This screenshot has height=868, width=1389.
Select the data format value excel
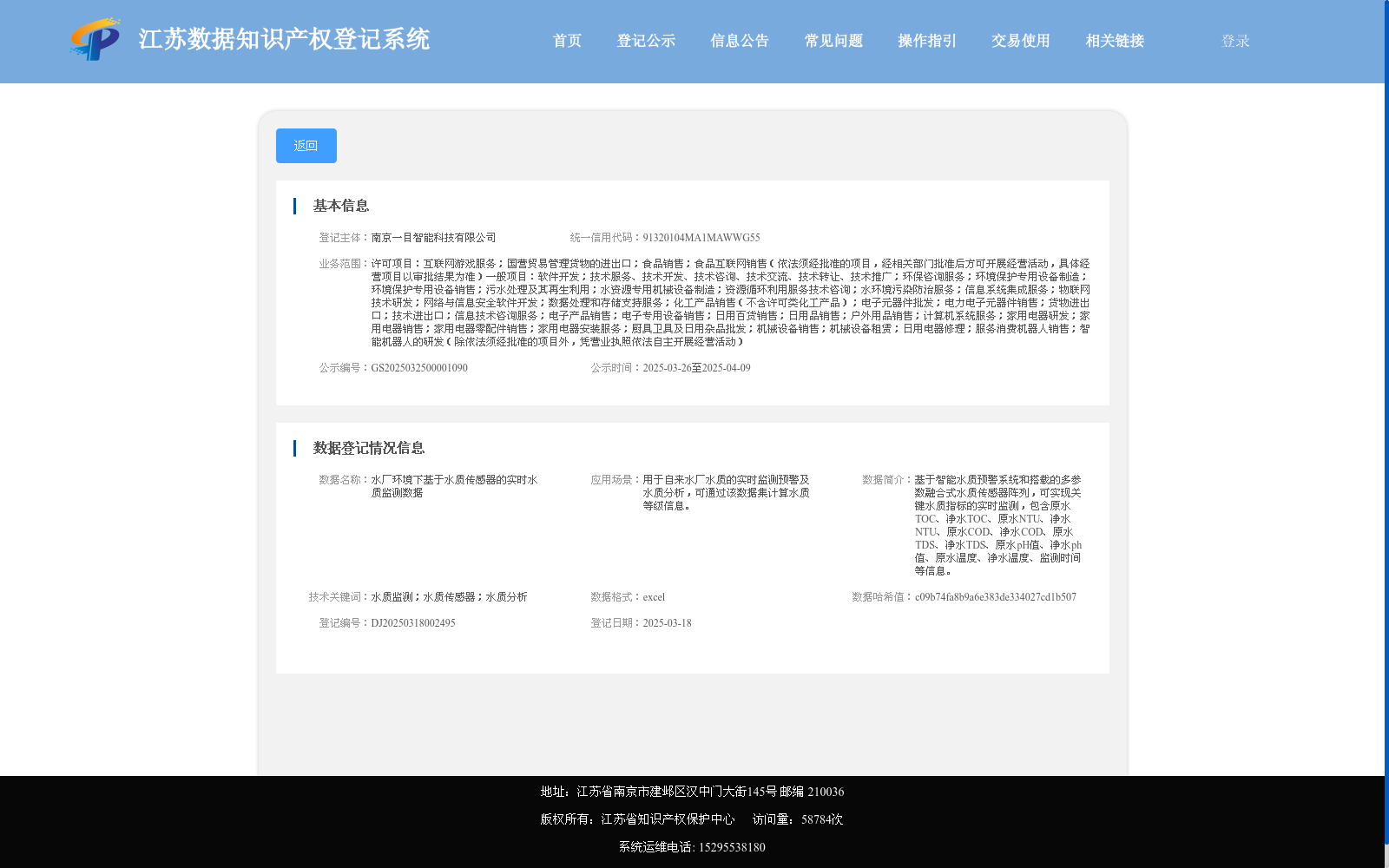(x=654, y=597)
